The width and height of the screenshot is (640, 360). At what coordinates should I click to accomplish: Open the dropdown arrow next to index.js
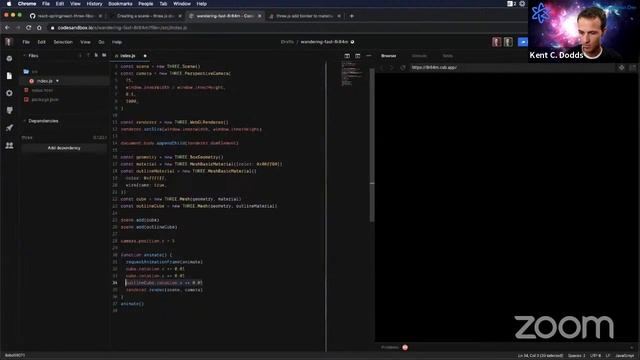pos(58,81)
